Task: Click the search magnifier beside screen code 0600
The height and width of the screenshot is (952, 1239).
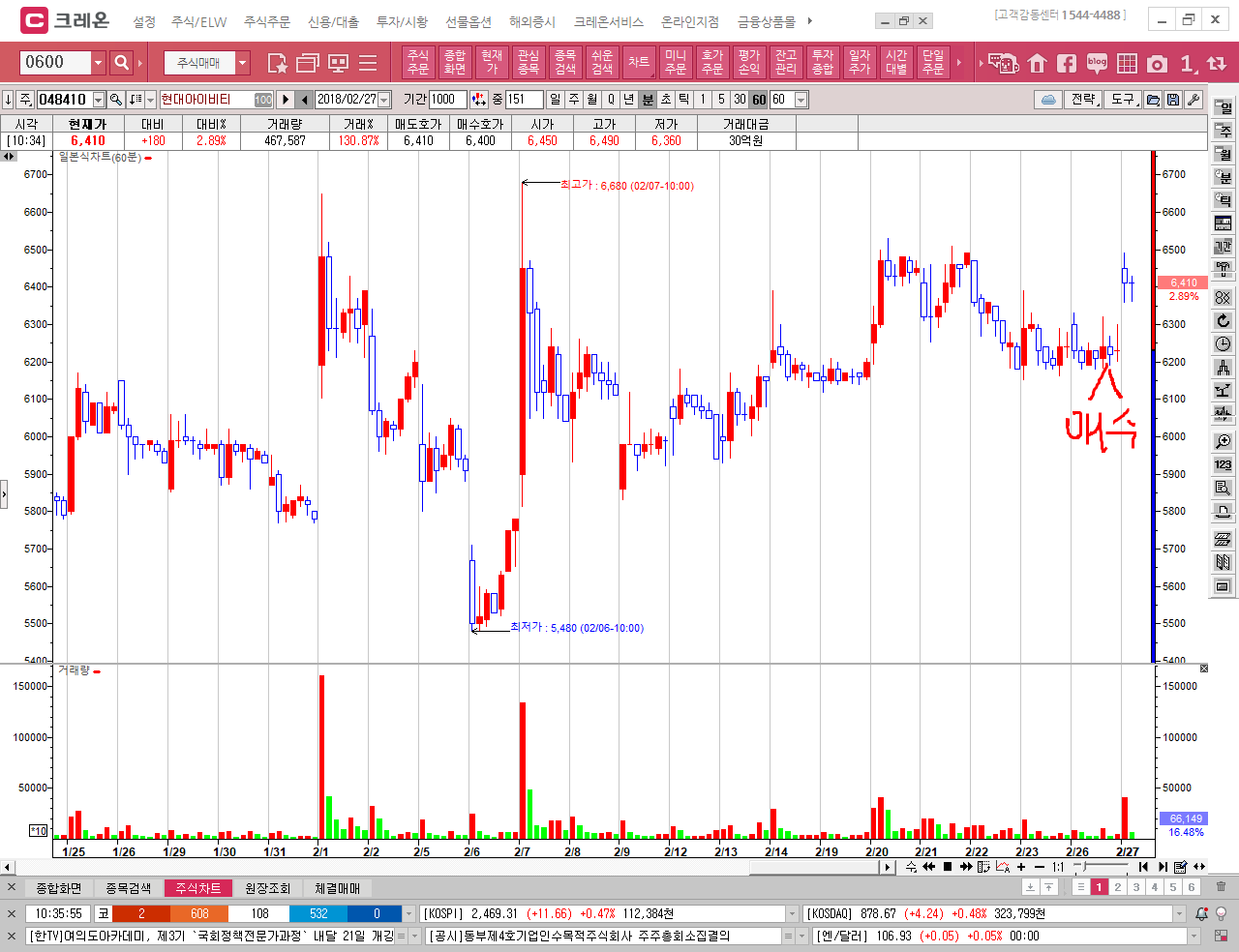Action: tap(121, 63)
